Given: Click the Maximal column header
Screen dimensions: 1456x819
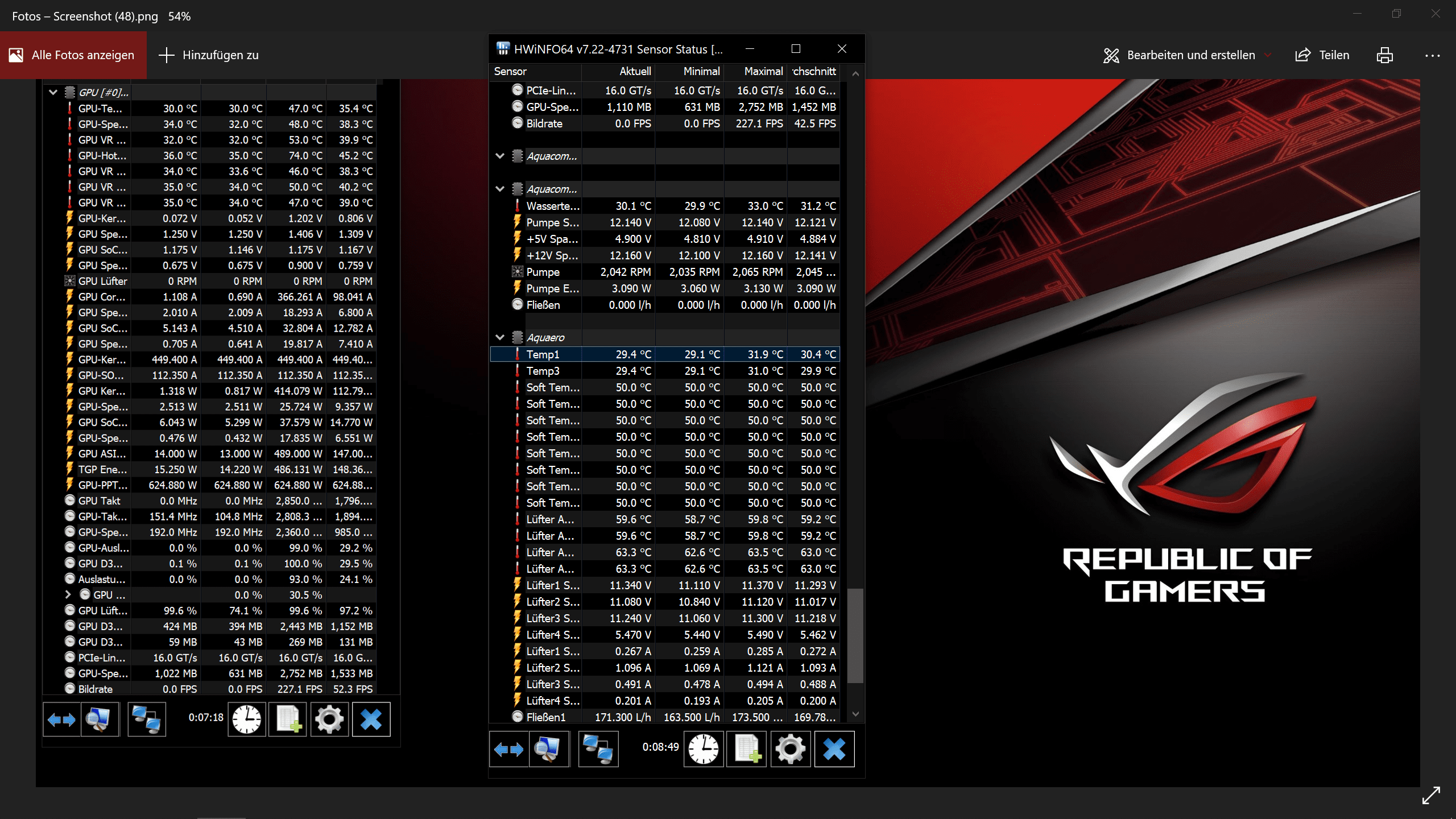Looking at the screenshot, I should [763, 72].
